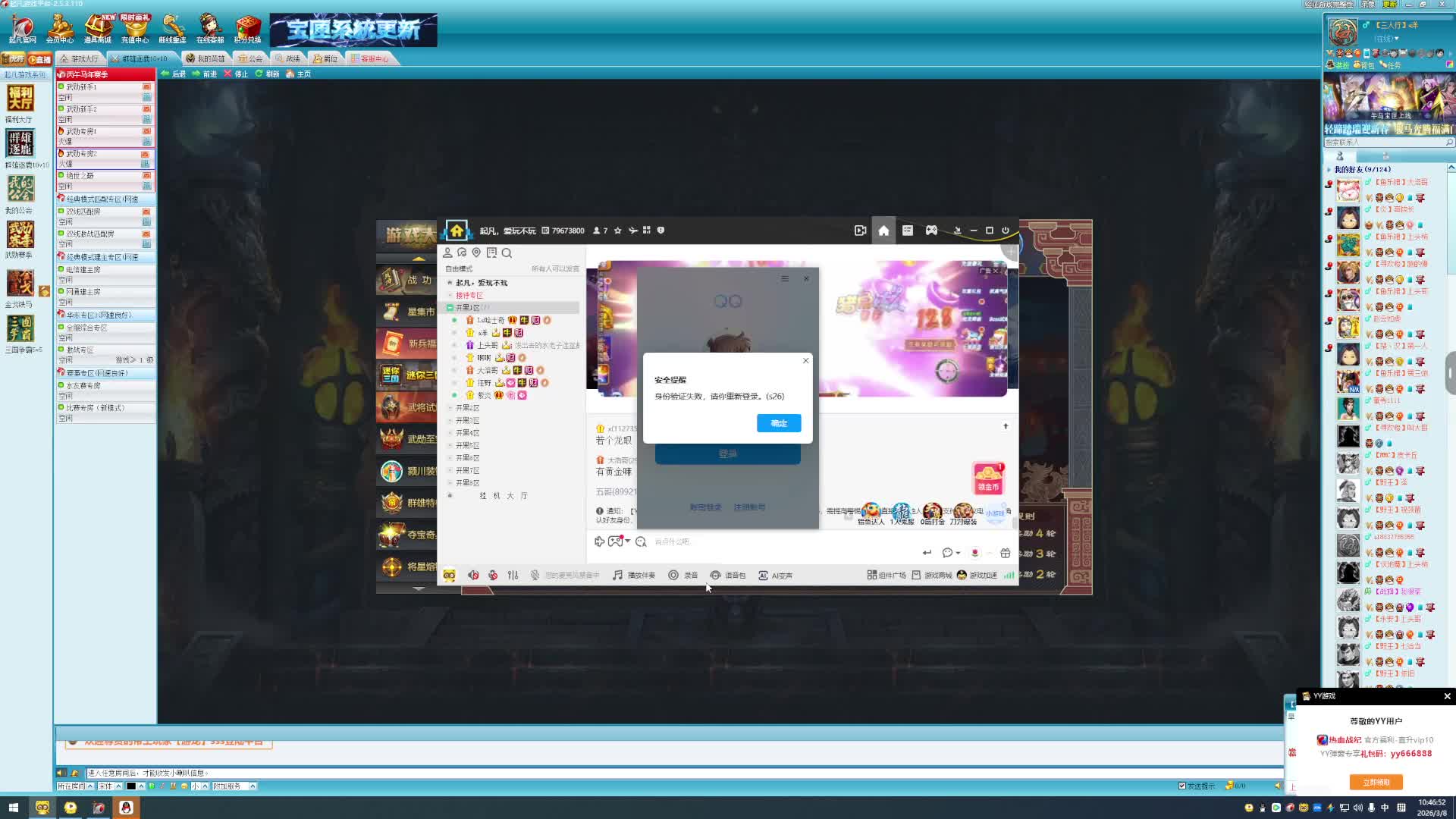Viewport: 1456px width, 819px height.
Task: Click the 断线重连 reconnect icon
Action: click(172, 28)
